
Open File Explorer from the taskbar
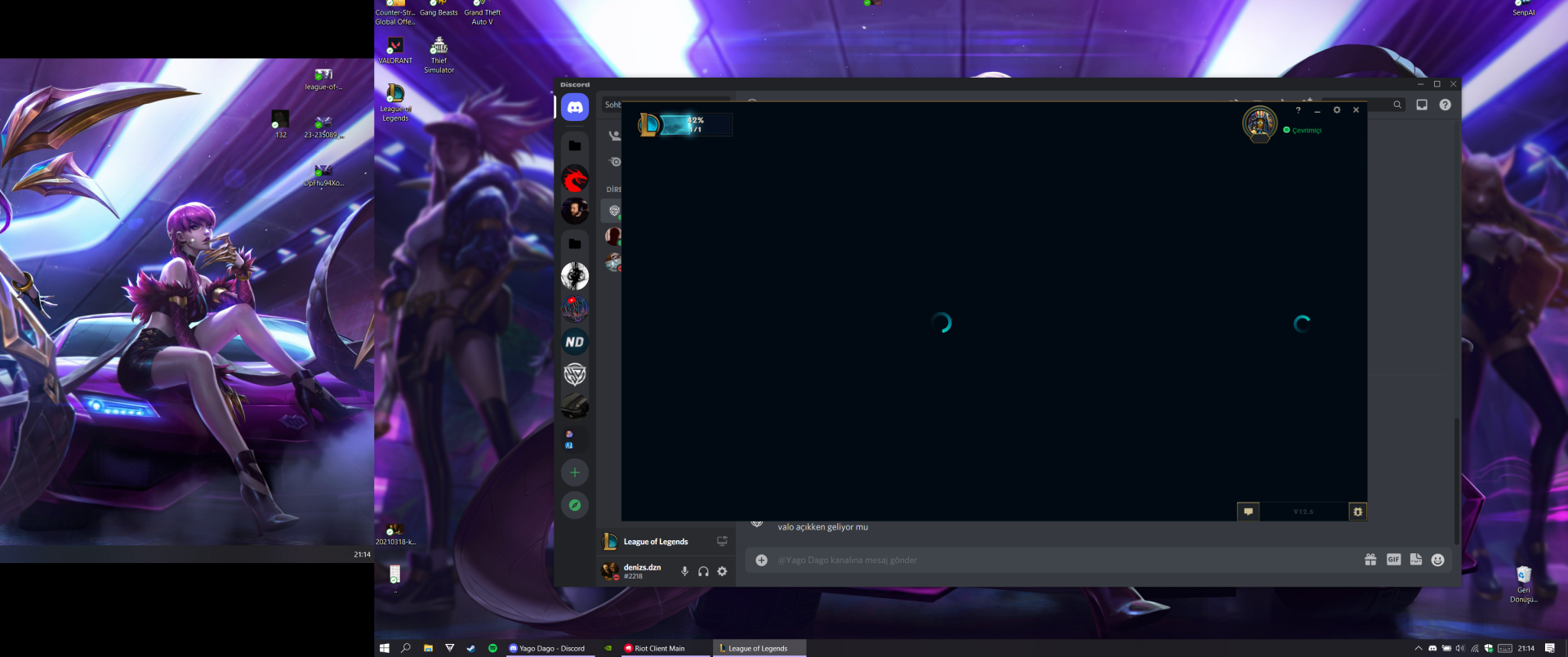(x=428, y=648)
